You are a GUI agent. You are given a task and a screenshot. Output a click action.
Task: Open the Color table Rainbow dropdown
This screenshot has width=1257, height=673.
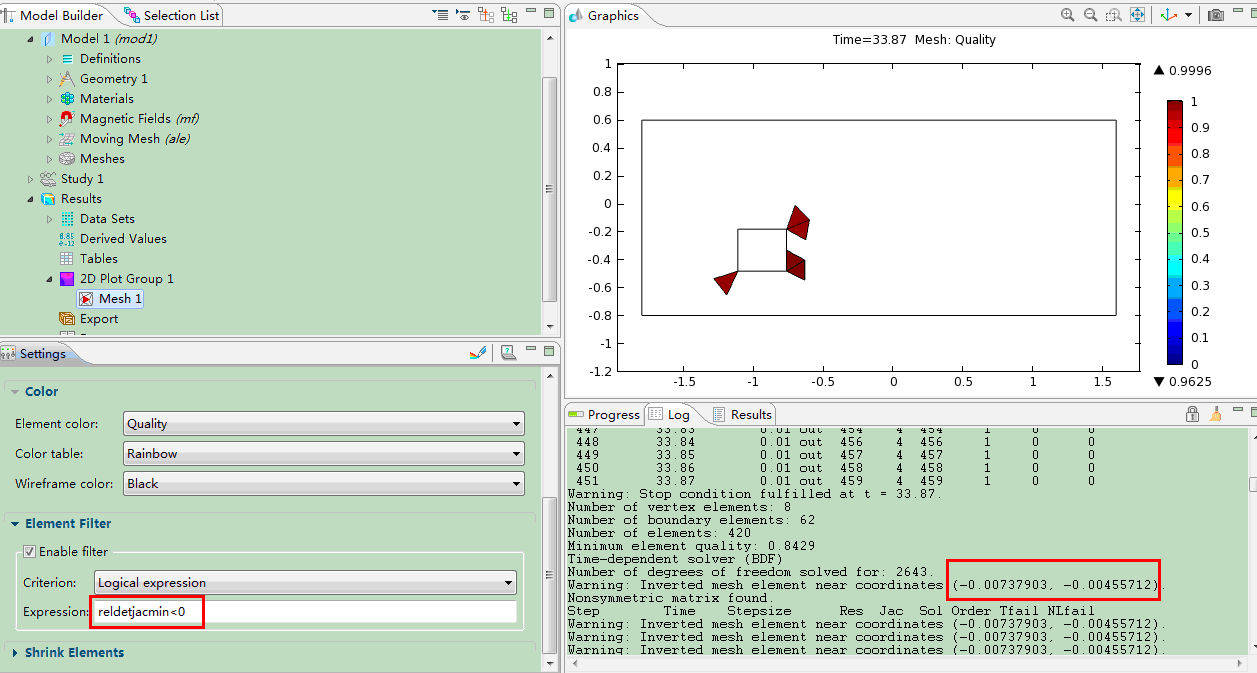point(323,454)
